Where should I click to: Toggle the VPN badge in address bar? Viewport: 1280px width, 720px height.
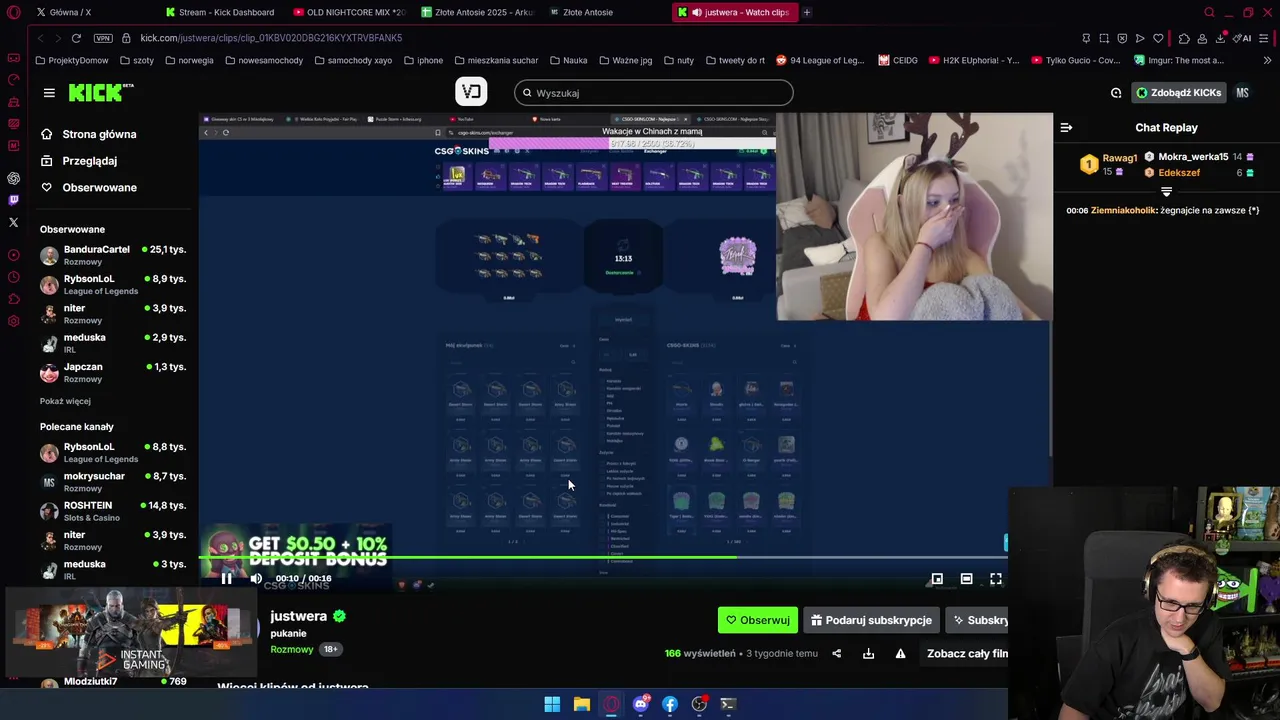103,38
